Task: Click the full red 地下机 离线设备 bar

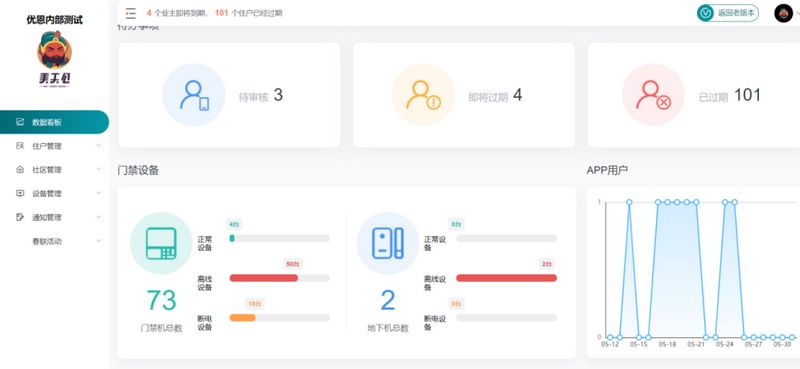Action: click(506, 278)
